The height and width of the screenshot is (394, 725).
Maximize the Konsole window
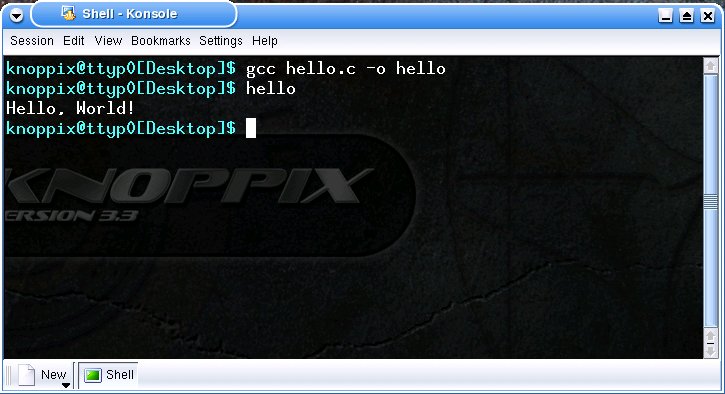pos(687,17)
